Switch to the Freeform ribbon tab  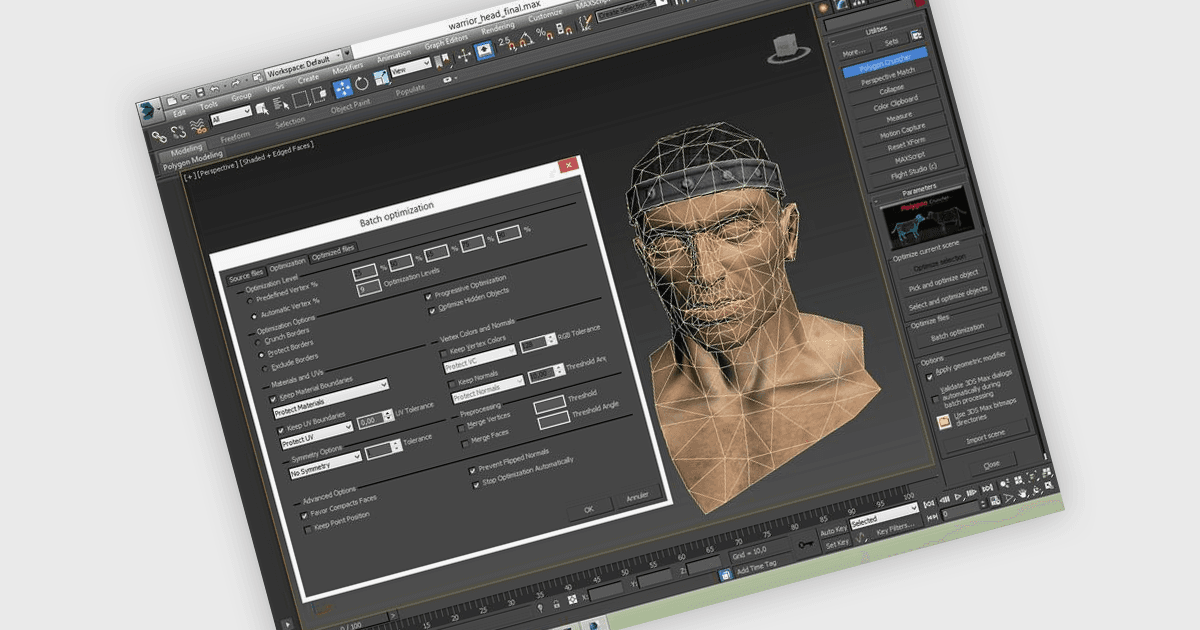[235, 137]
